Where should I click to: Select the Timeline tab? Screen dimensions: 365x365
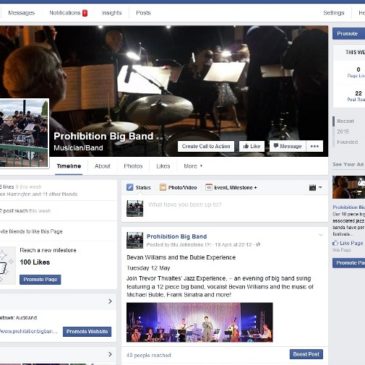(x=69, y=166)
